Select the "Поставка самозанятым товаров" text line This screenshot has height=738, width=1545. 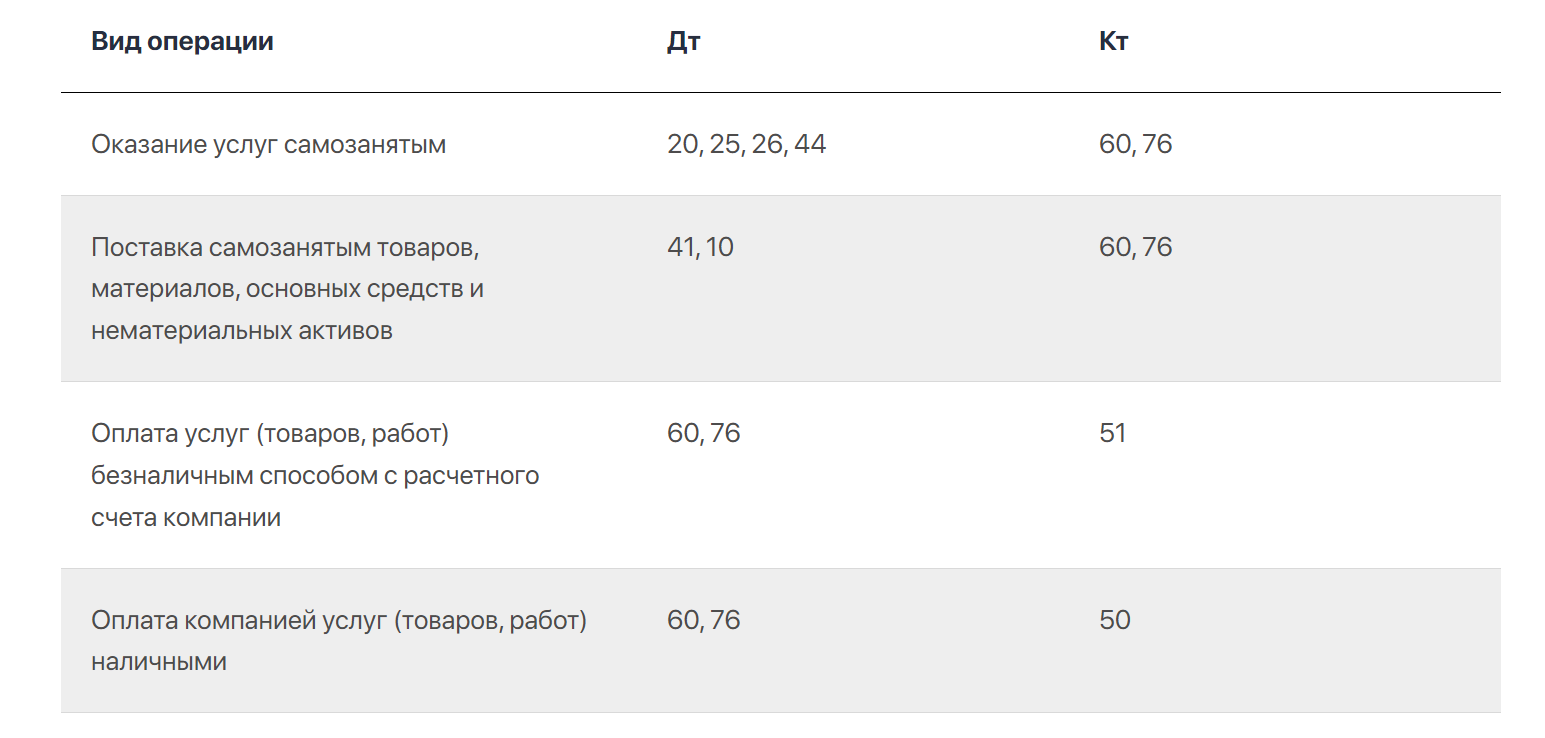point(291,247)
